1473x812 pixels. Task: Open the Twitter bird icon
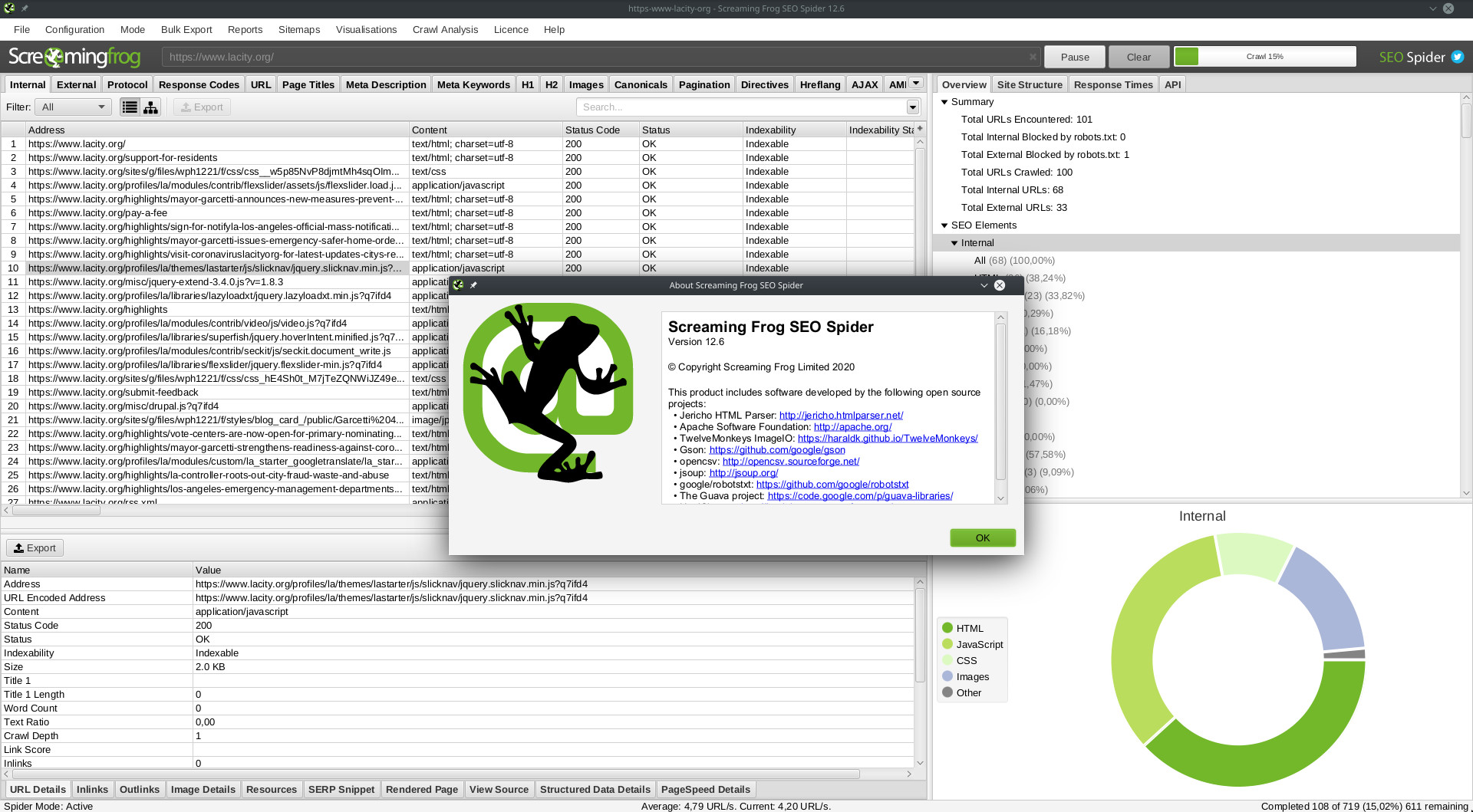pos(1458,57)
